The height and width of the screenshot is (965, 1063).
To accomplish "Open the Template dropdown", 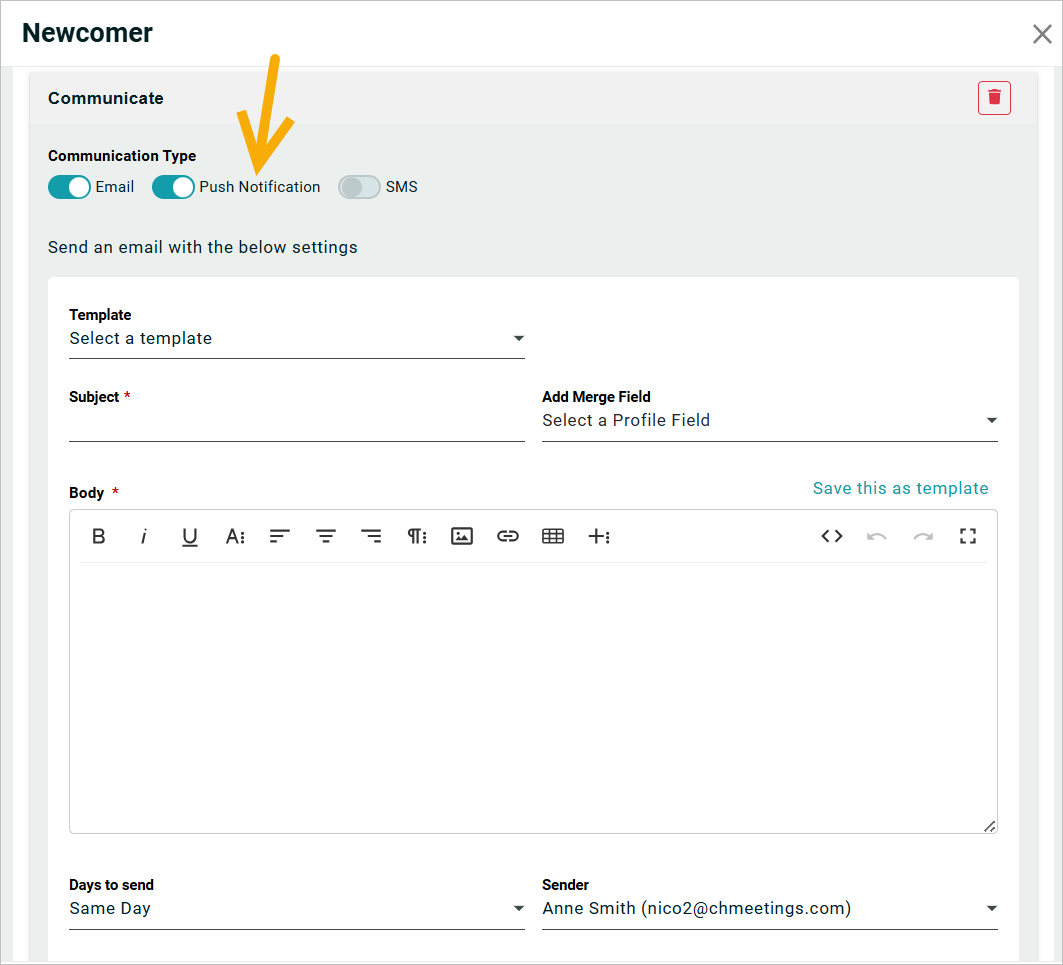I will point(297,338).
